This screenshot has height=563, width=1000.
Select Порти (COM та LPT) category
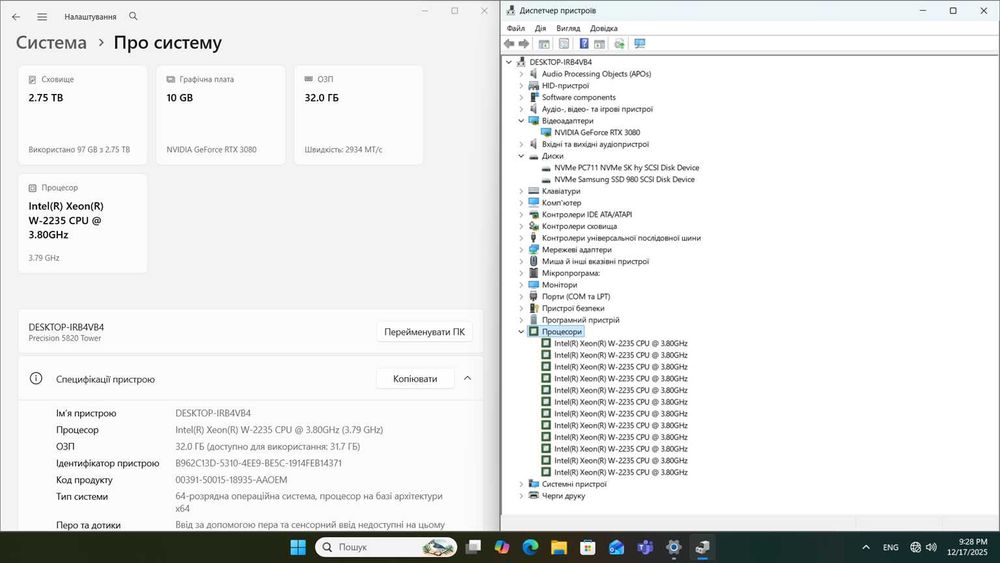(575, 296)
